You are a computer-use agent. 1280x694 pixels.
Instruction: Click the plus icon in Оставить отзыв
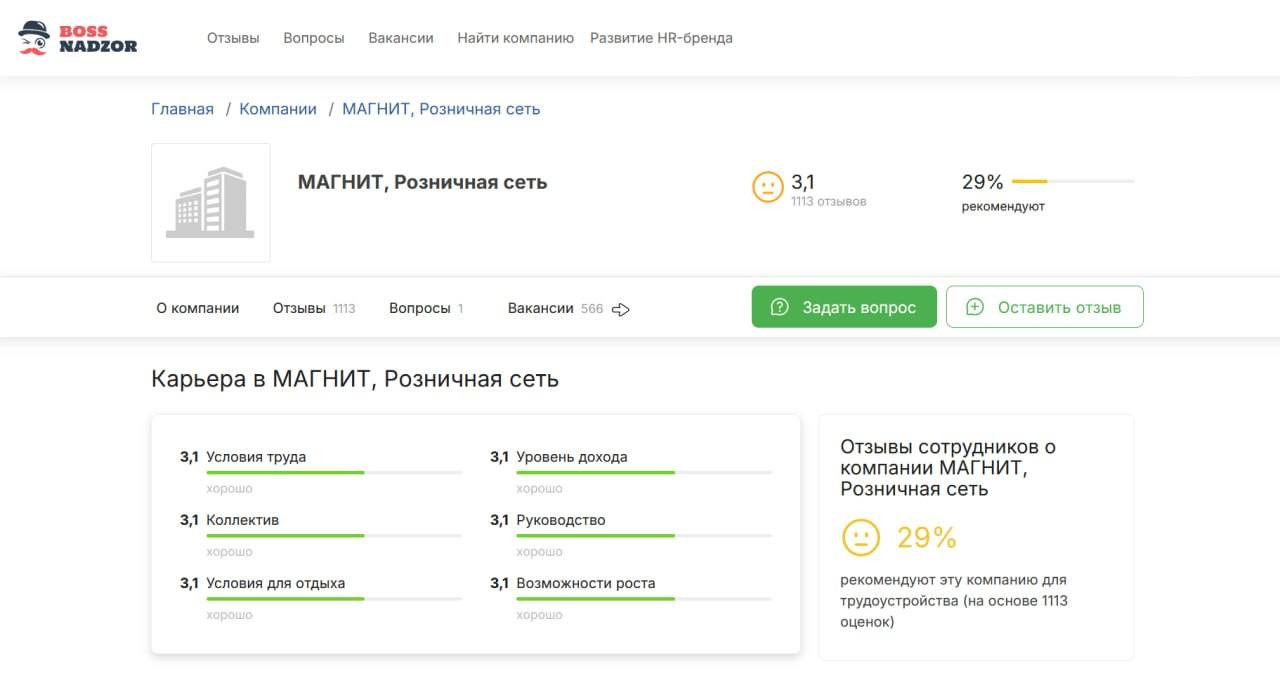click(x=975, y=307)
